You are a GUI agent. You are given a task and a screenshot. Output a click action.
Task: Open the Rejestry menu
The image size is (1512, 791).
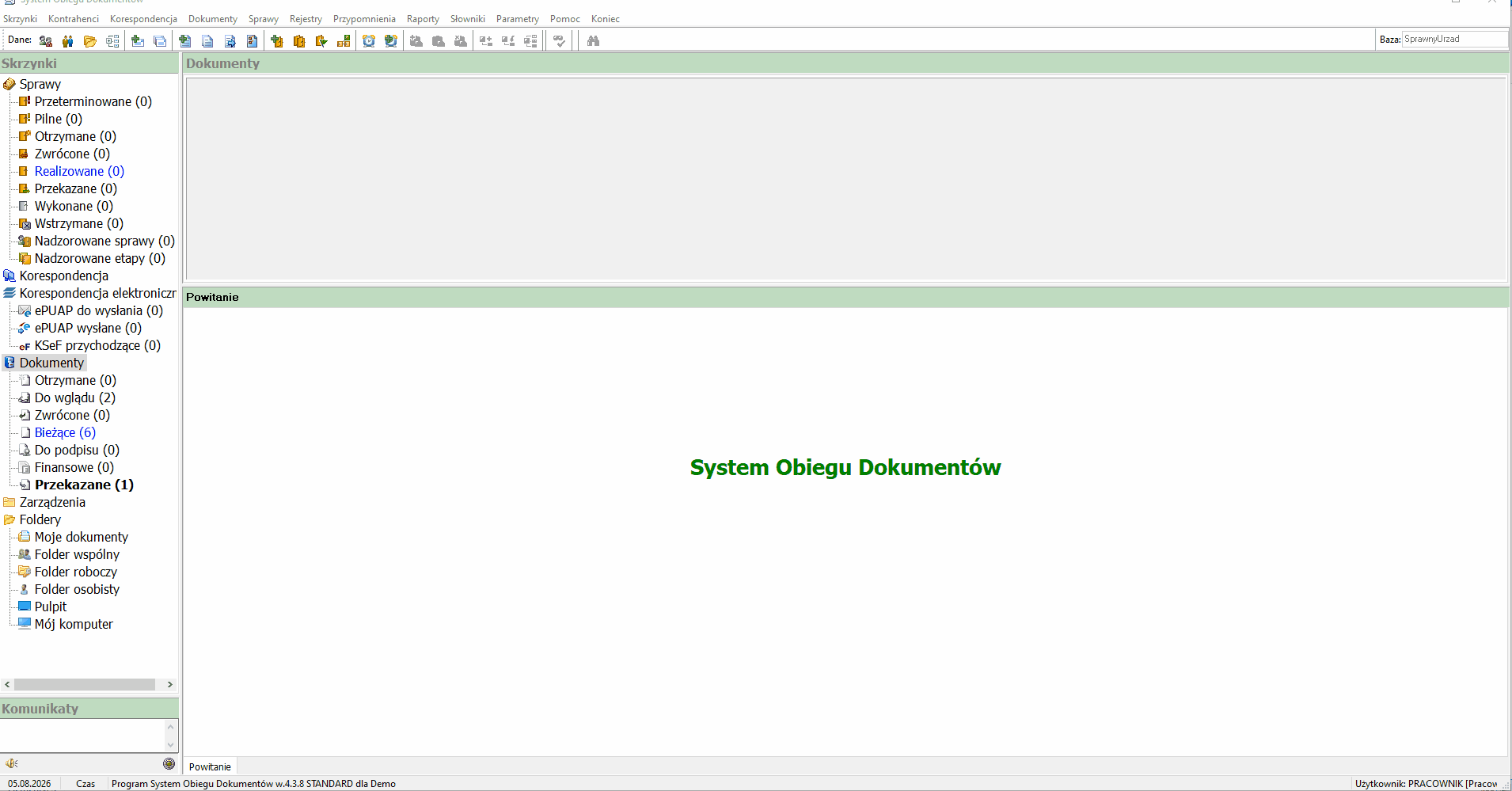click(306, 19)
